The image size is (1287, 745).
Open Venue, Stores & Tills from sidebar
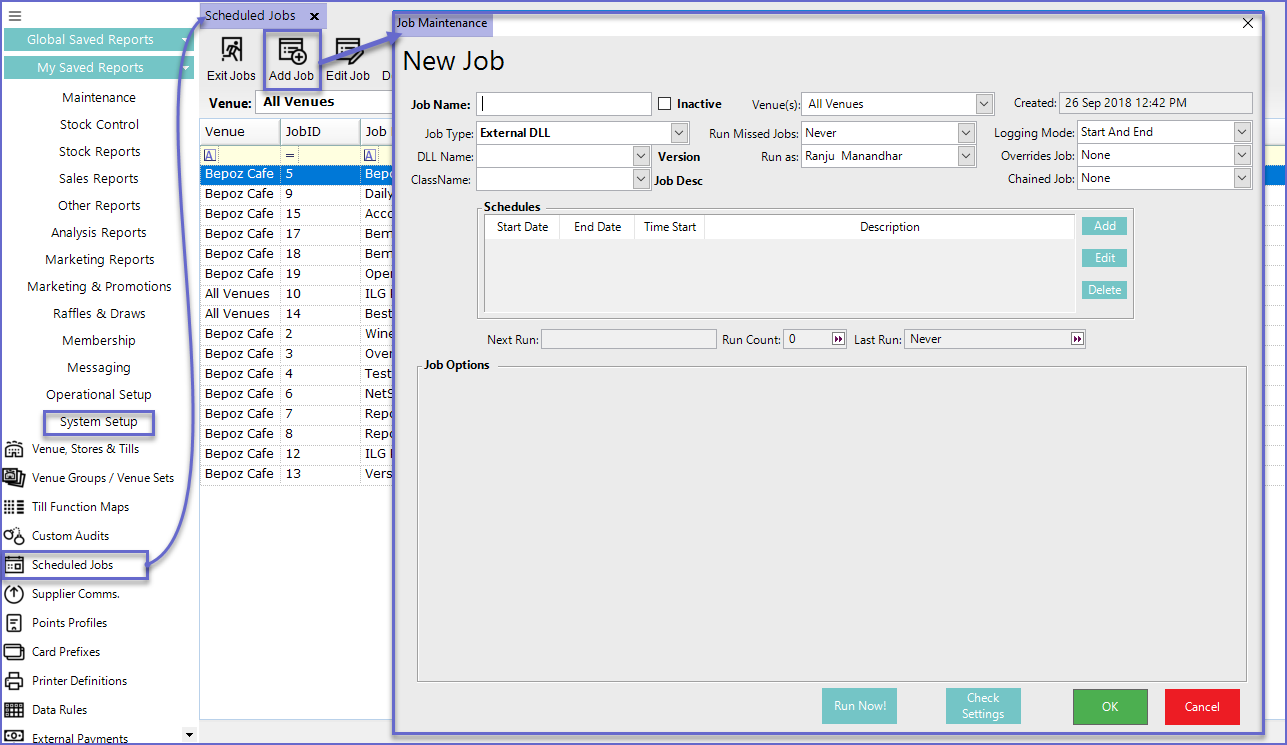pyautogui.click(x=85, y=449)
